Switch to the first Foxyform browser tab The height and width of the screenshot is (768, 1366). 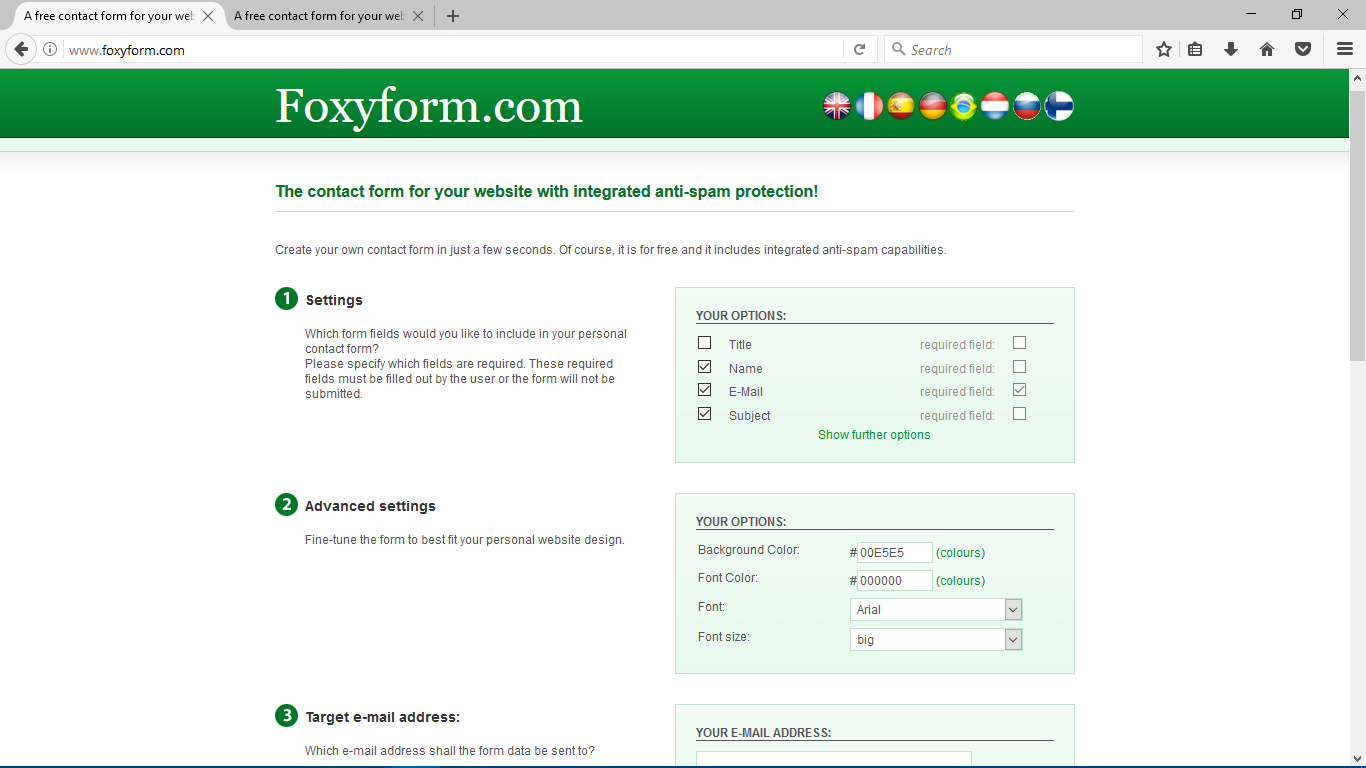click(x=110, y=16)
